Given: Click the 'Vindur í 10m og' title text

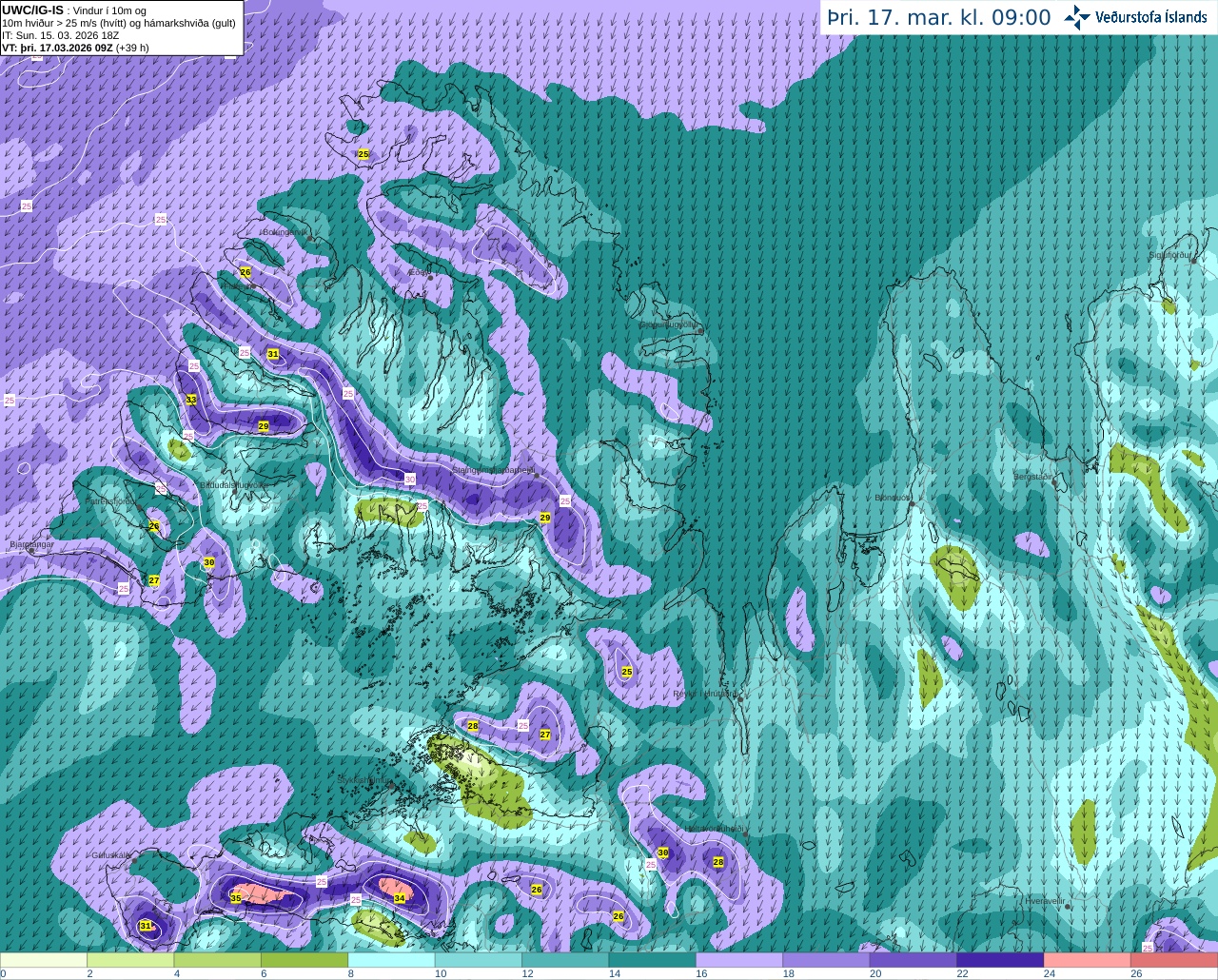Looking at the screenshot, I should [x=109, y=11].
